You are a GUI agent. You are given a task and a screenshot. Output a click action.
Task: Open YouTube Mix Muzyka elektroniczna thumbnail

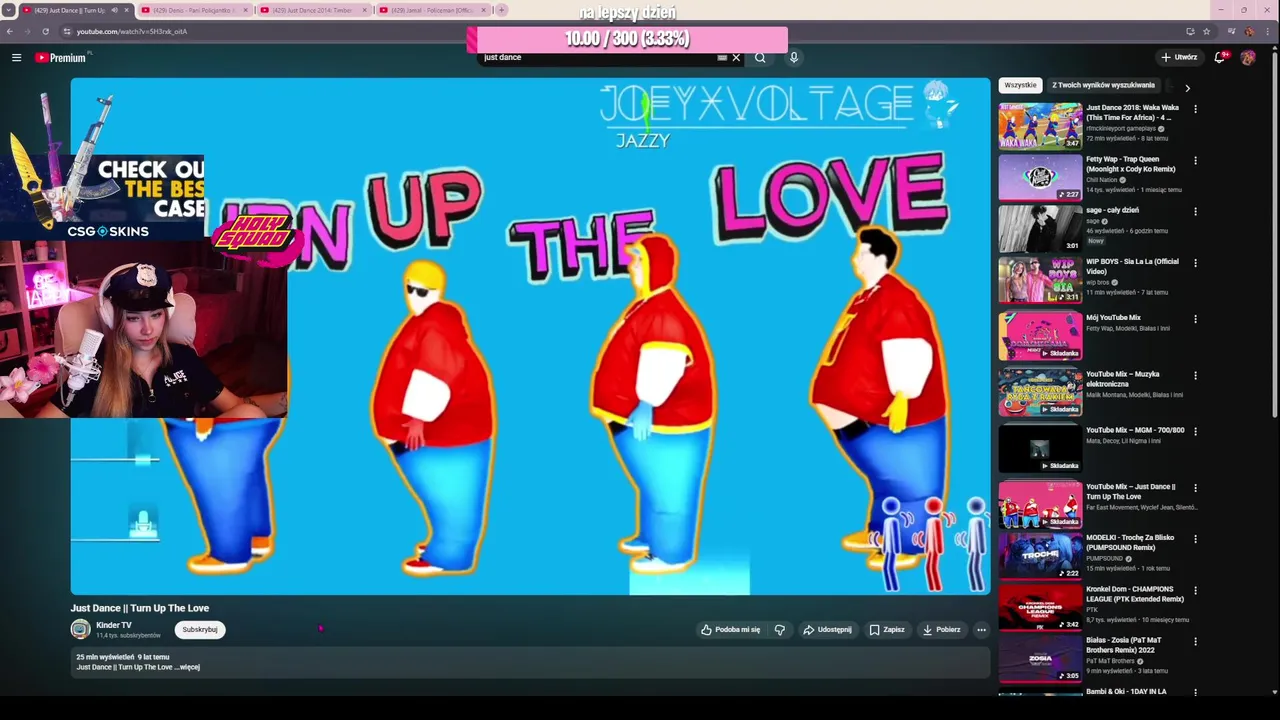1040,392
